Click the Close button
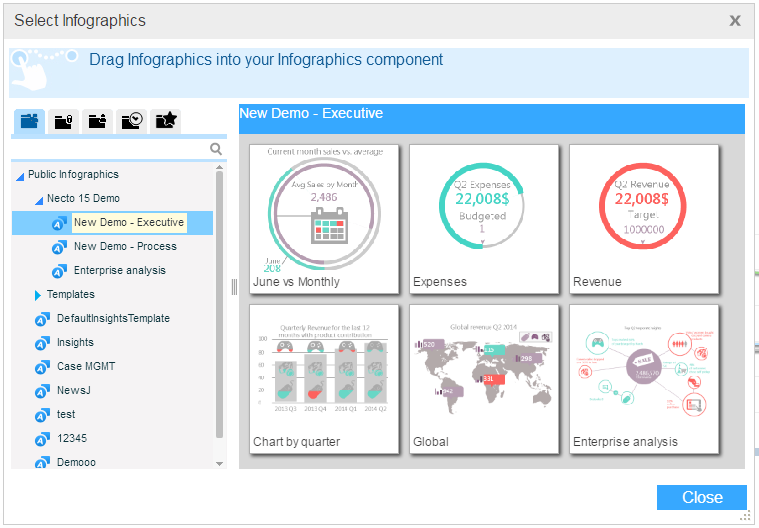759x528 pixels. tap(701, 497)
